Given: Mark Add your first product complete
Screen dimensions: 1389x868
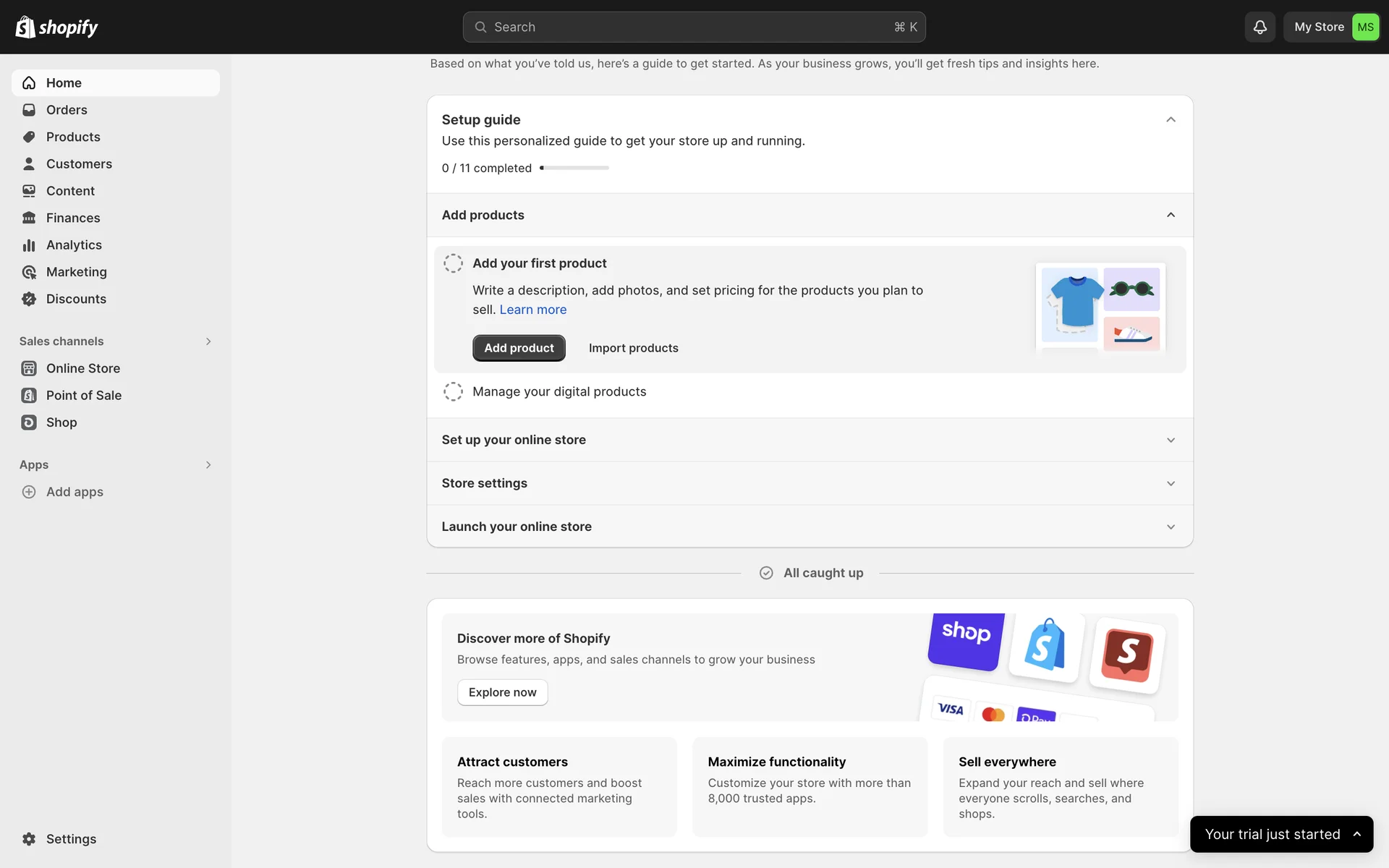Looking at the screenshot, I should (x=453, y=263).
